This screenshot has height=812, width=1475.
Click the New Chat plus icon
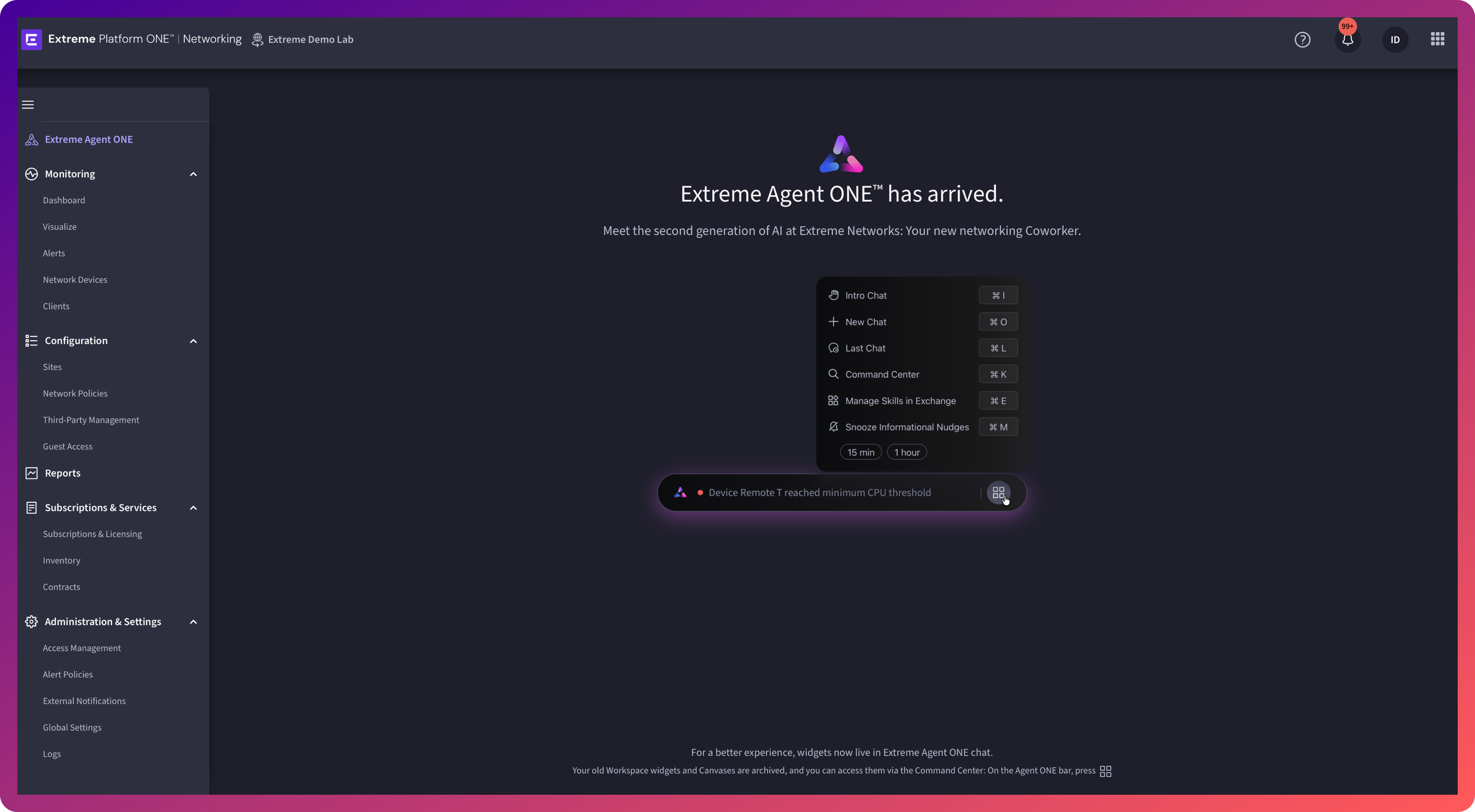coord(833,321)
